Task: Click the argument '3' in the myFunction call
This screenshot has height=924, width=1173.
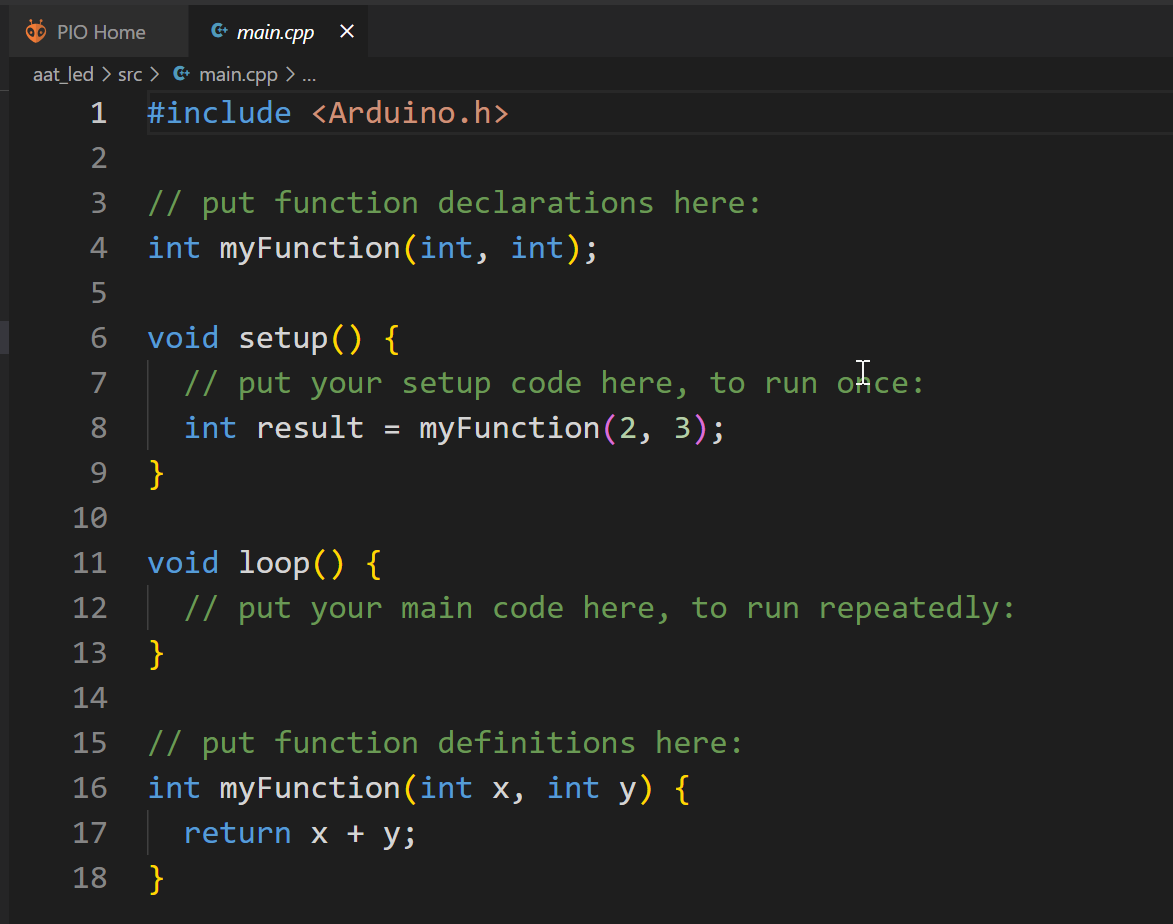Action: (682, 428)
